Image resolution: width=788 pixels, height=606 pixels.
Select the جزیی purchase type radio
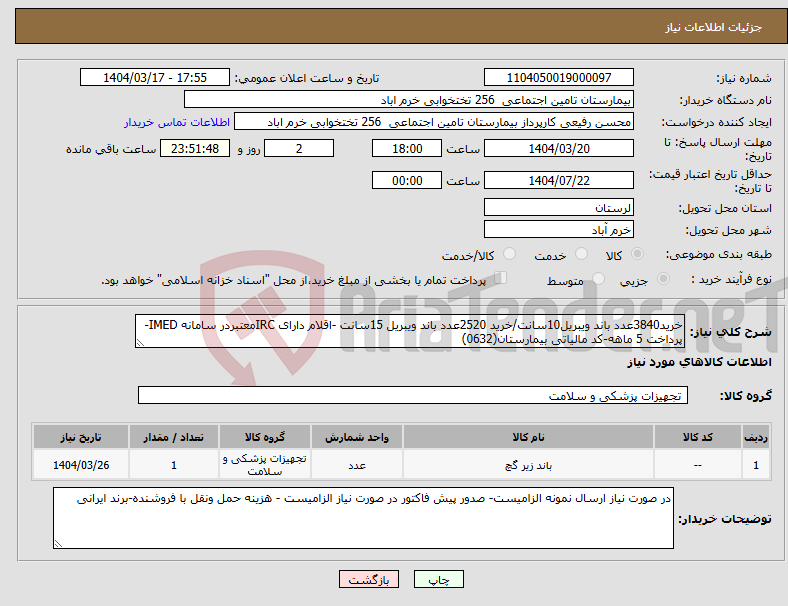tap(663, 278)
